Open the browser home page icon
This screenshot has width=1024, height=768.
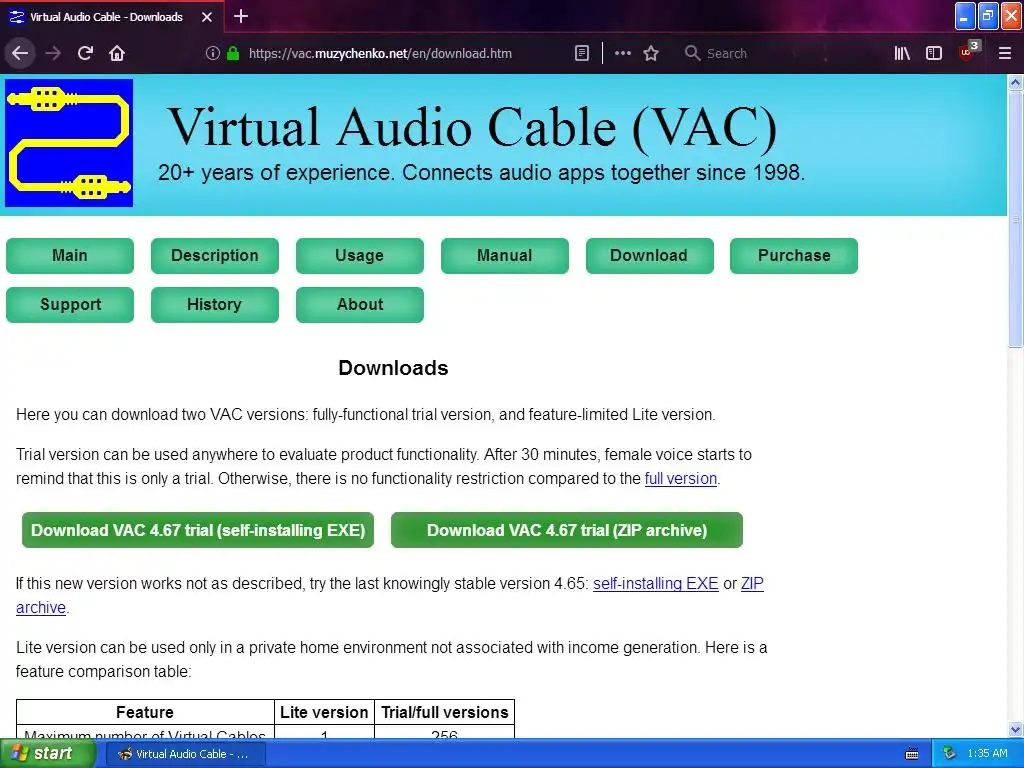click(x=117, y=53)
